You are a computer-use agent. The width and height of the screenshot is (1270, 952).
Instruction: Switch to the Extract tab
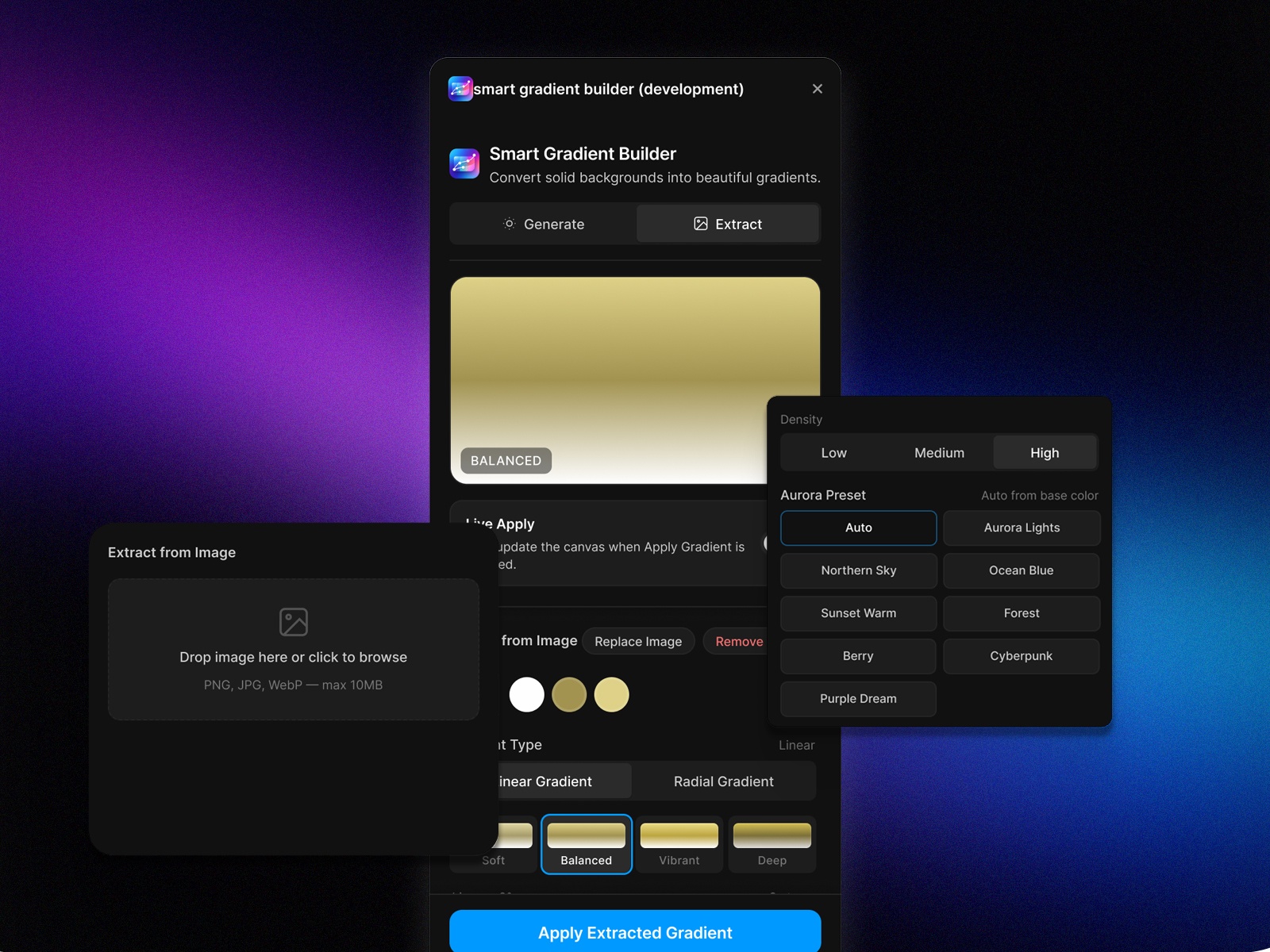[x=727, y=224]
